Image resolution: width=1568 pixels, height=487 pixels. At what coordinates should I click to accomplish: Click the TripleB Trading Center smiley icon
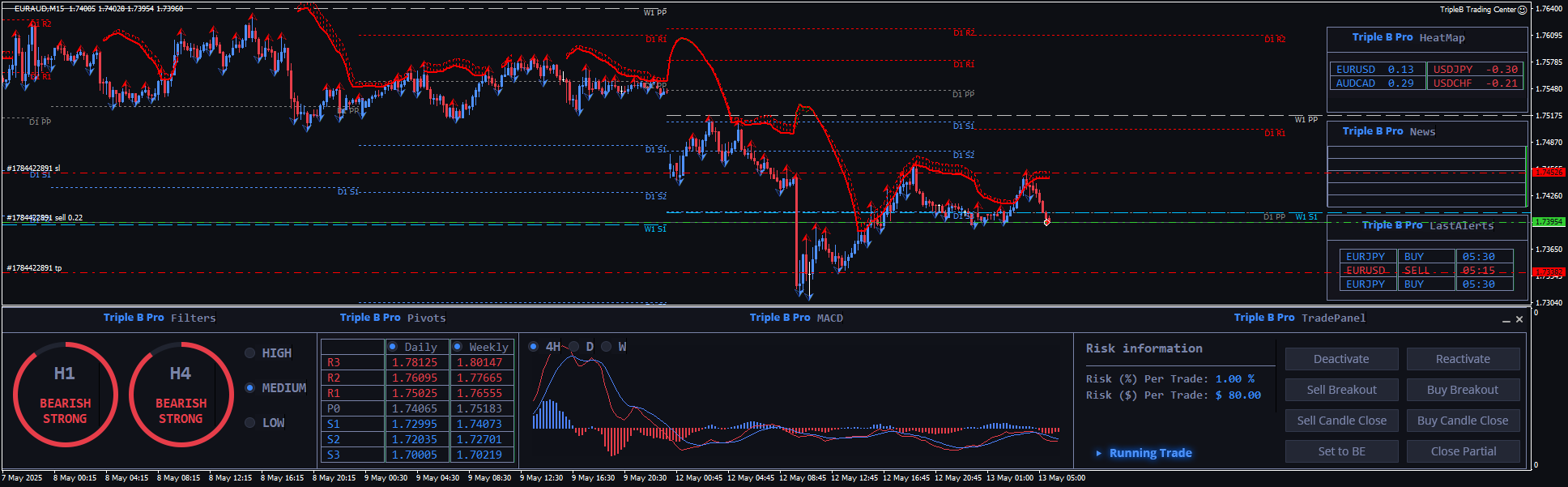tap(1522, 10)
